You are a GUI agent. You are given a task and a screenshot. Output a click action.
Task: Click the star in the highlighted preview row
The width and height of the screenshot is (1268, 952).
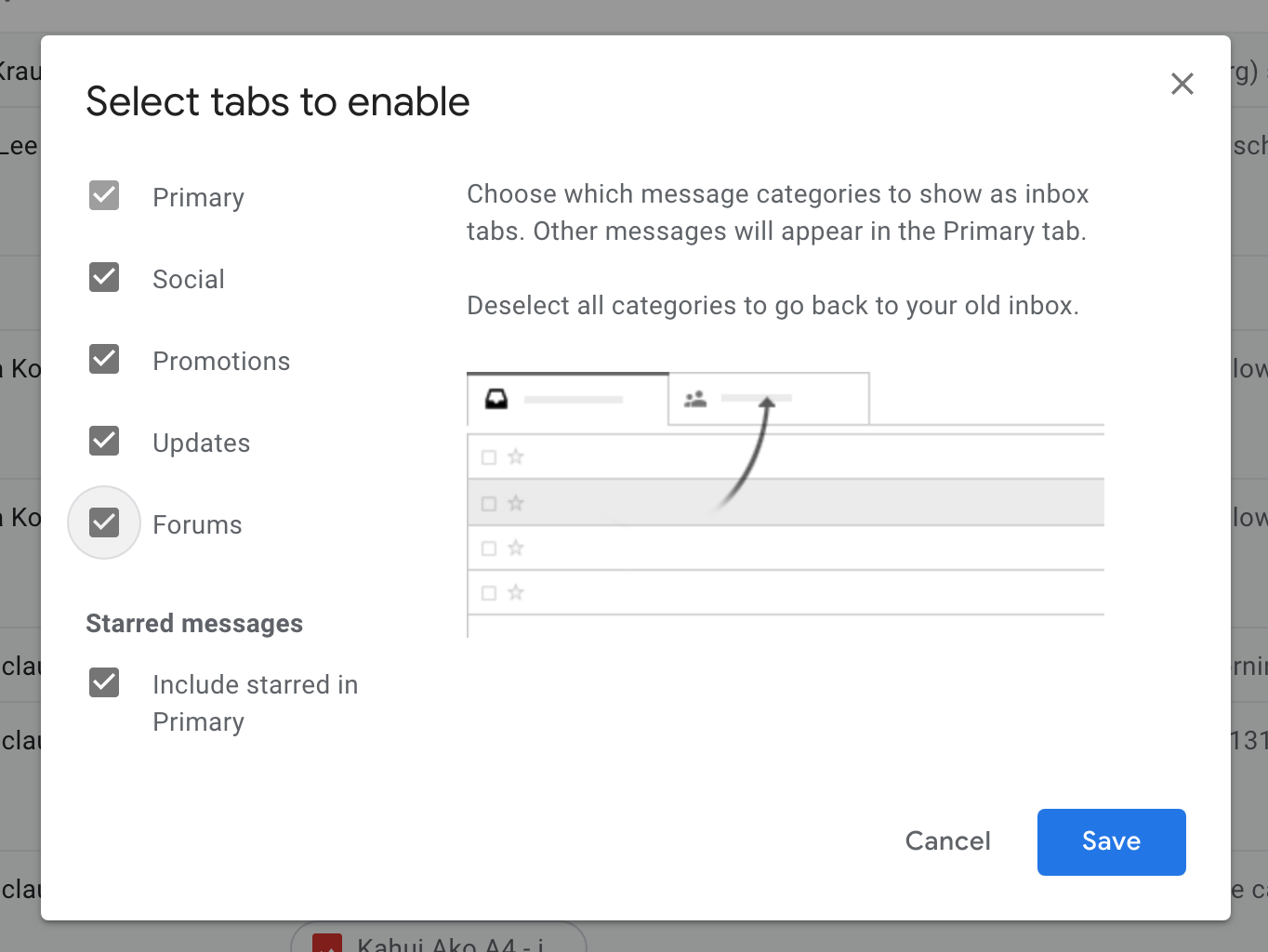coord(516,503)
